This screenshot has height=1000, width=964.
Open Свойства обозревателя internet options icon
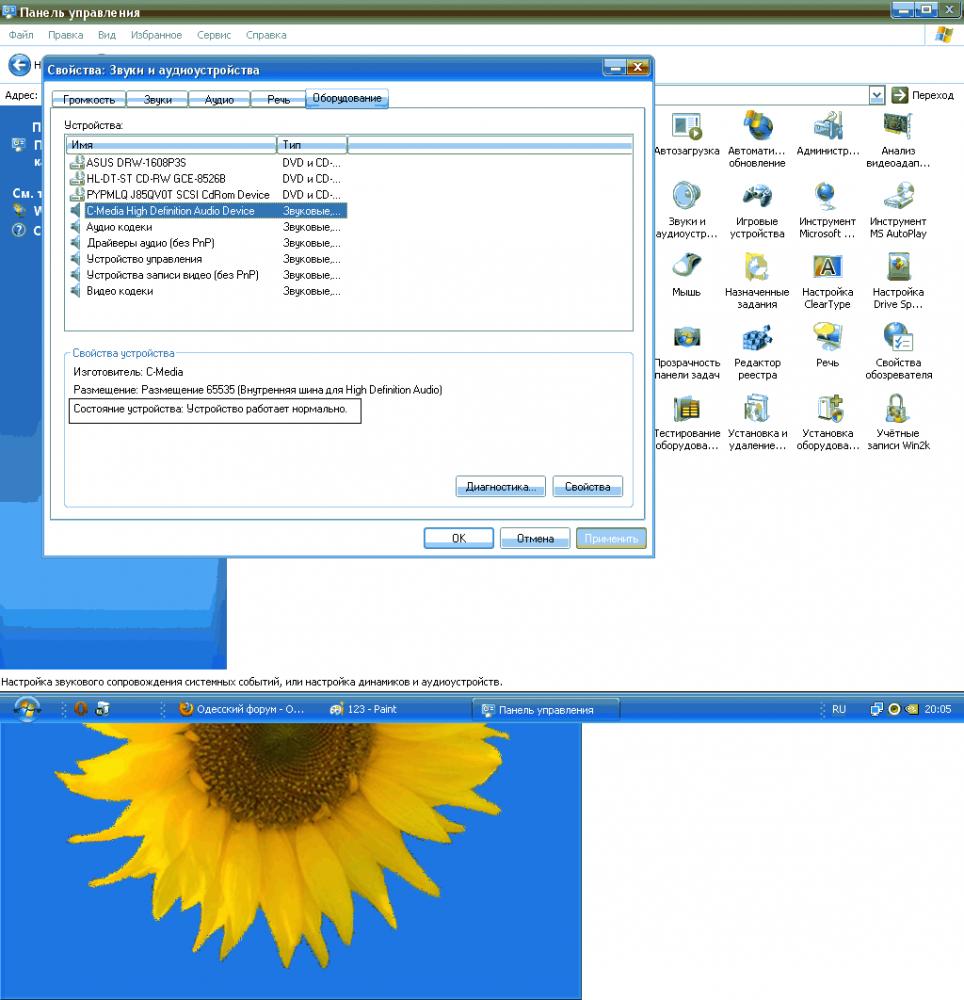(897, 339)
